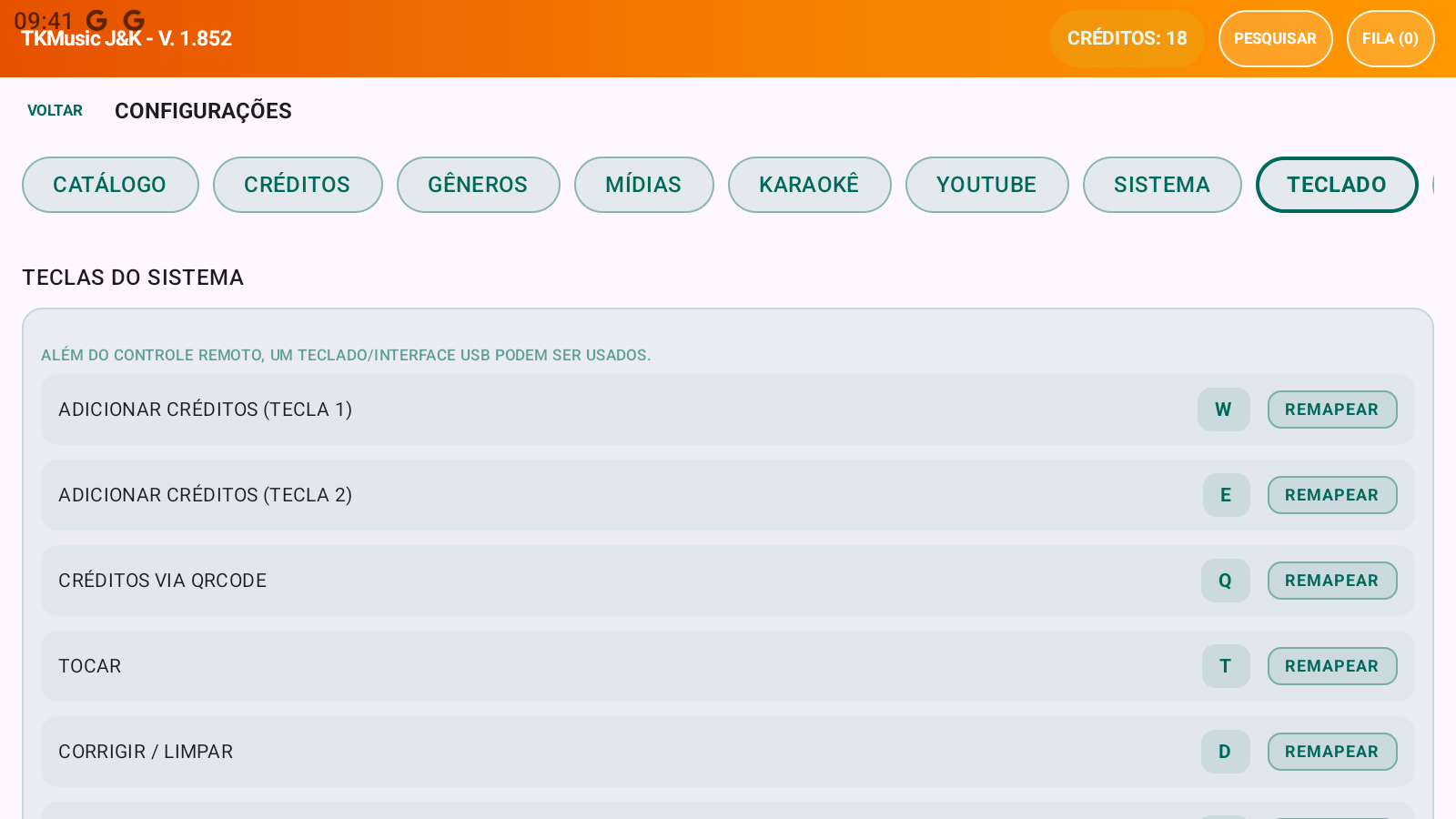Select the ADICIONAR CRÉDITOS (TECLA 2) label
This screenshot has height=819, width=1456.
click(x=205, y=495)
